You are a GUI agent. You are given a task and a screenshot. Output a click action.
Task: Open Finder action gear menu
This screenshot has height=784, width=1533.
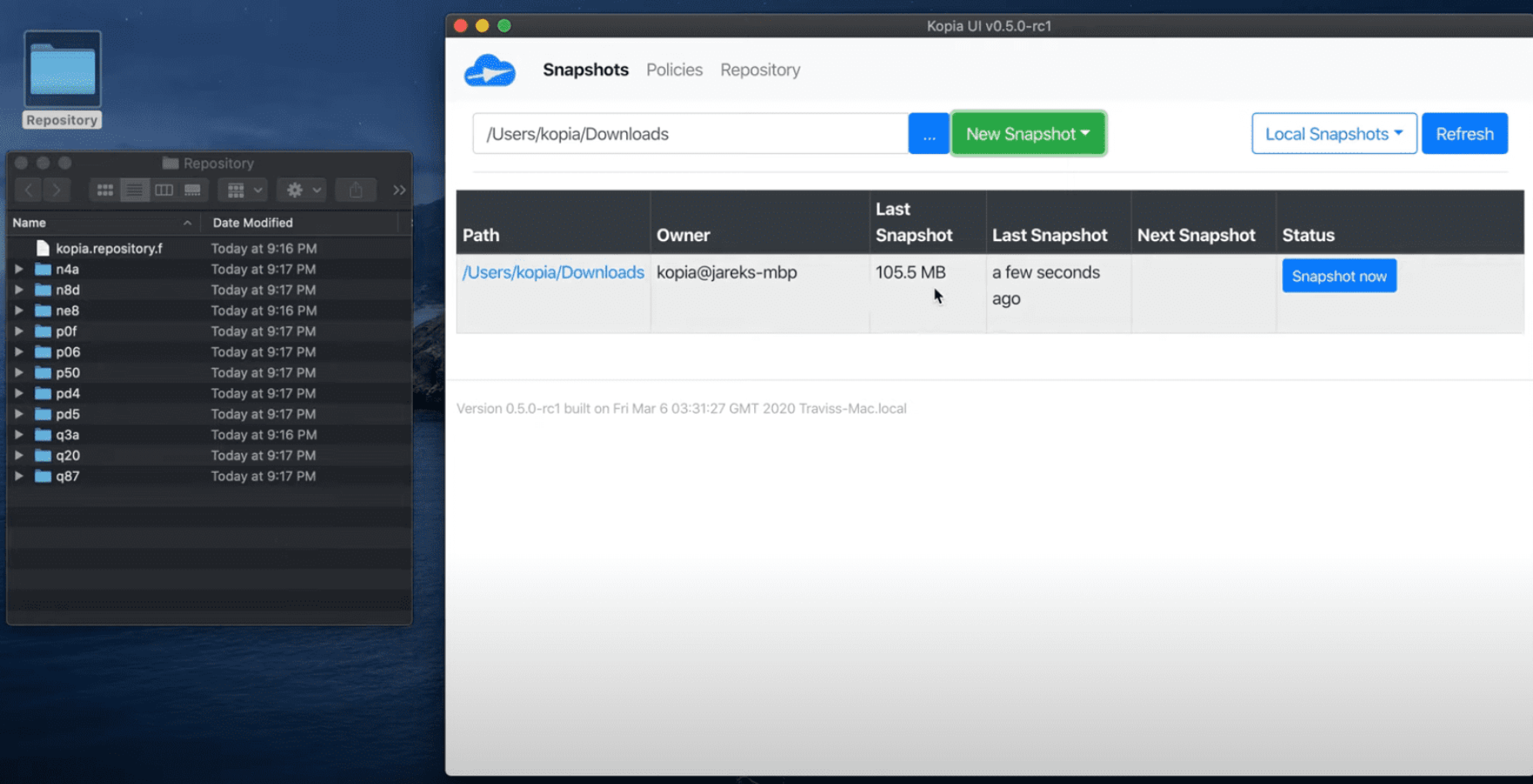(302, 189)
